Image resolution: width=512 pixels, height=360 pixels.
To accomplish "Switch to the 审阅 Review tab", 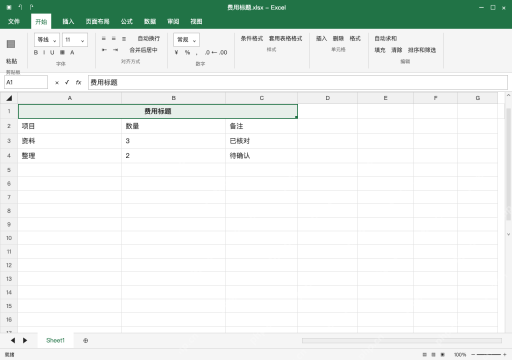I will [x=173, y=21].
